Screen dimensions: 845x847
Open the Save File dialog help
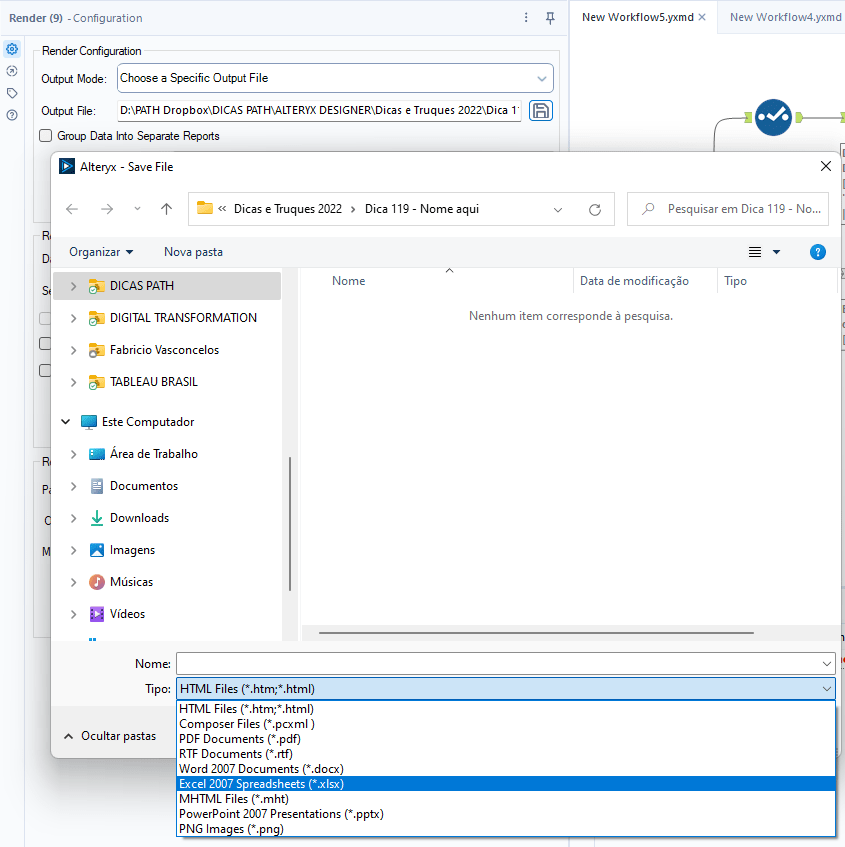pos(817,252)
